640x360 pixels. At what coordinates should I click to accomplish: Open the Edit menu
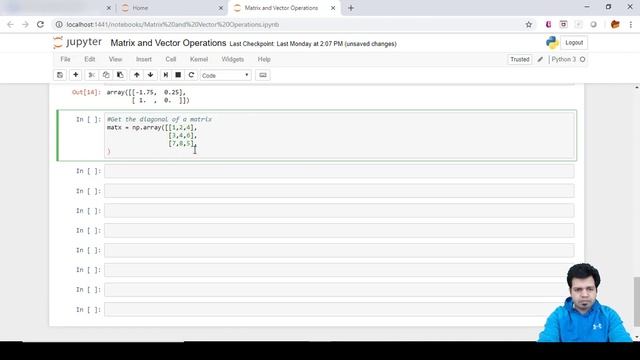(90, 60)
